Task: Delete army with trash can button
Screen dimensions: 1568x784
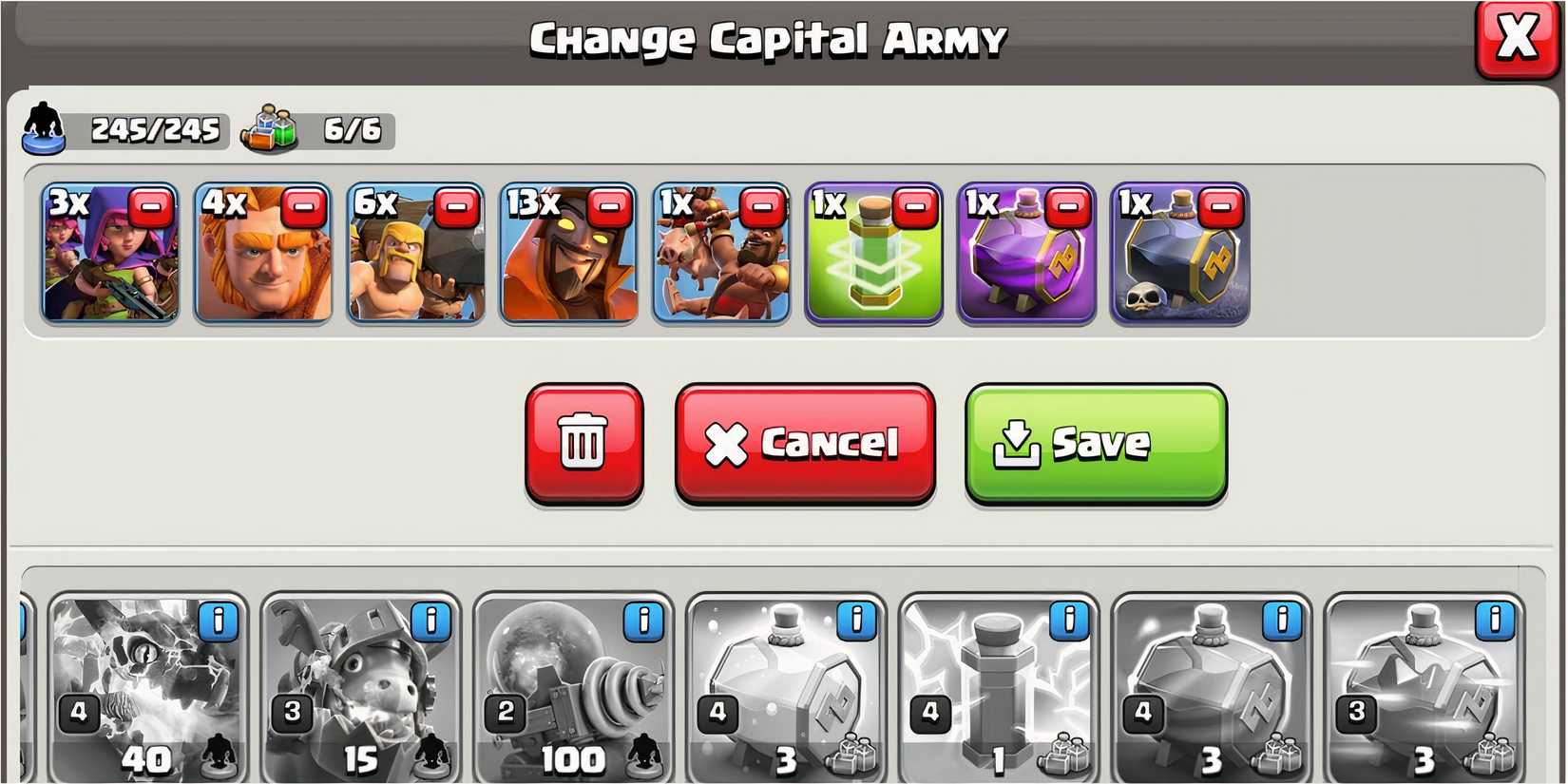Action: (583, 443)
